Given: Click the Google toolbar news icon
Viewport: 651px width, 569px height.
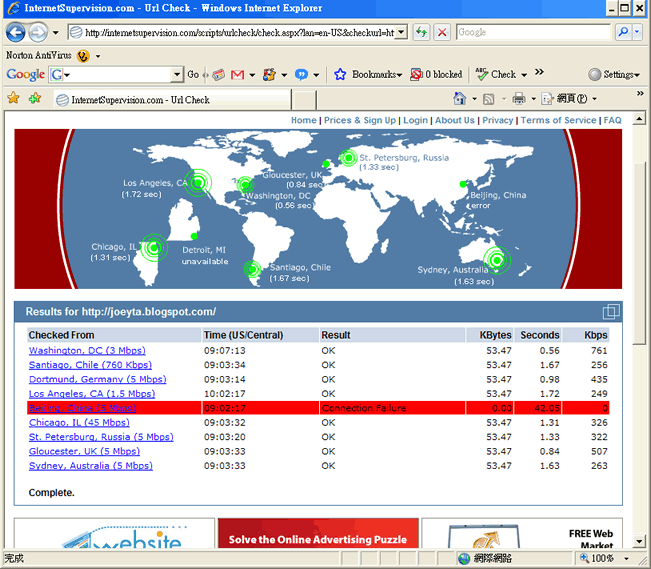Looking at the screenshot, I should [218, 75].
